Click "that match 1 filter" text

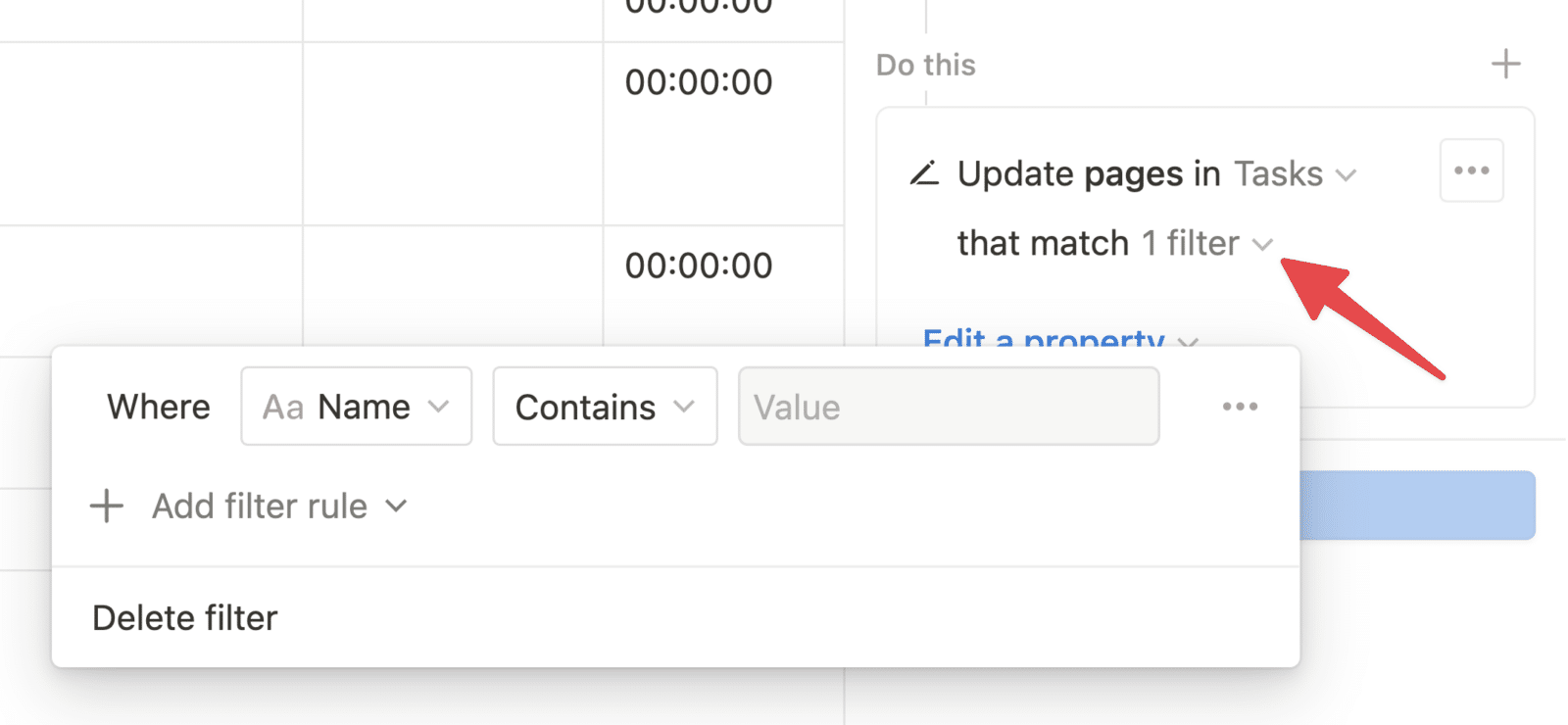click(1078, 243)
